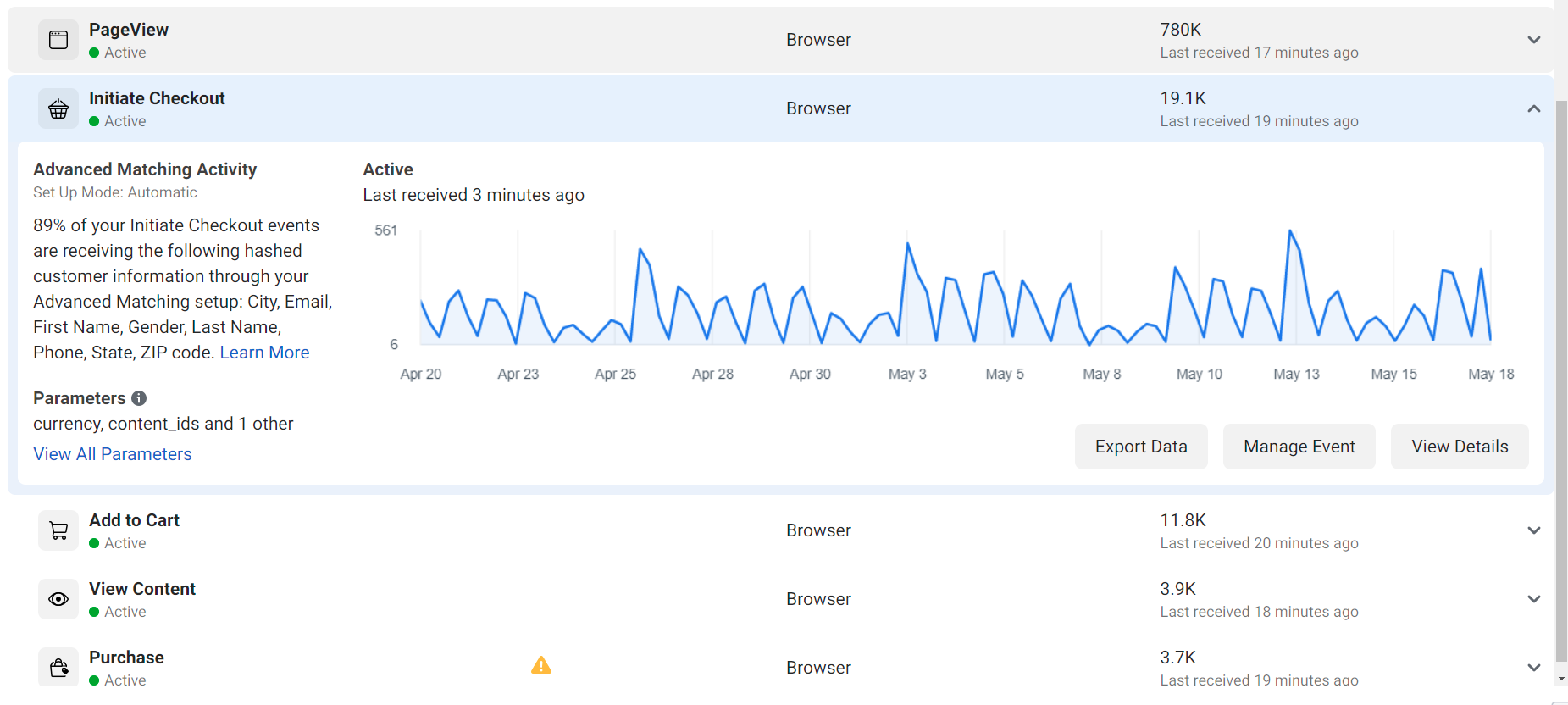The image size is (1568, 705).
Task: Click the Add to Cart icon
Action: coord(58,530)
